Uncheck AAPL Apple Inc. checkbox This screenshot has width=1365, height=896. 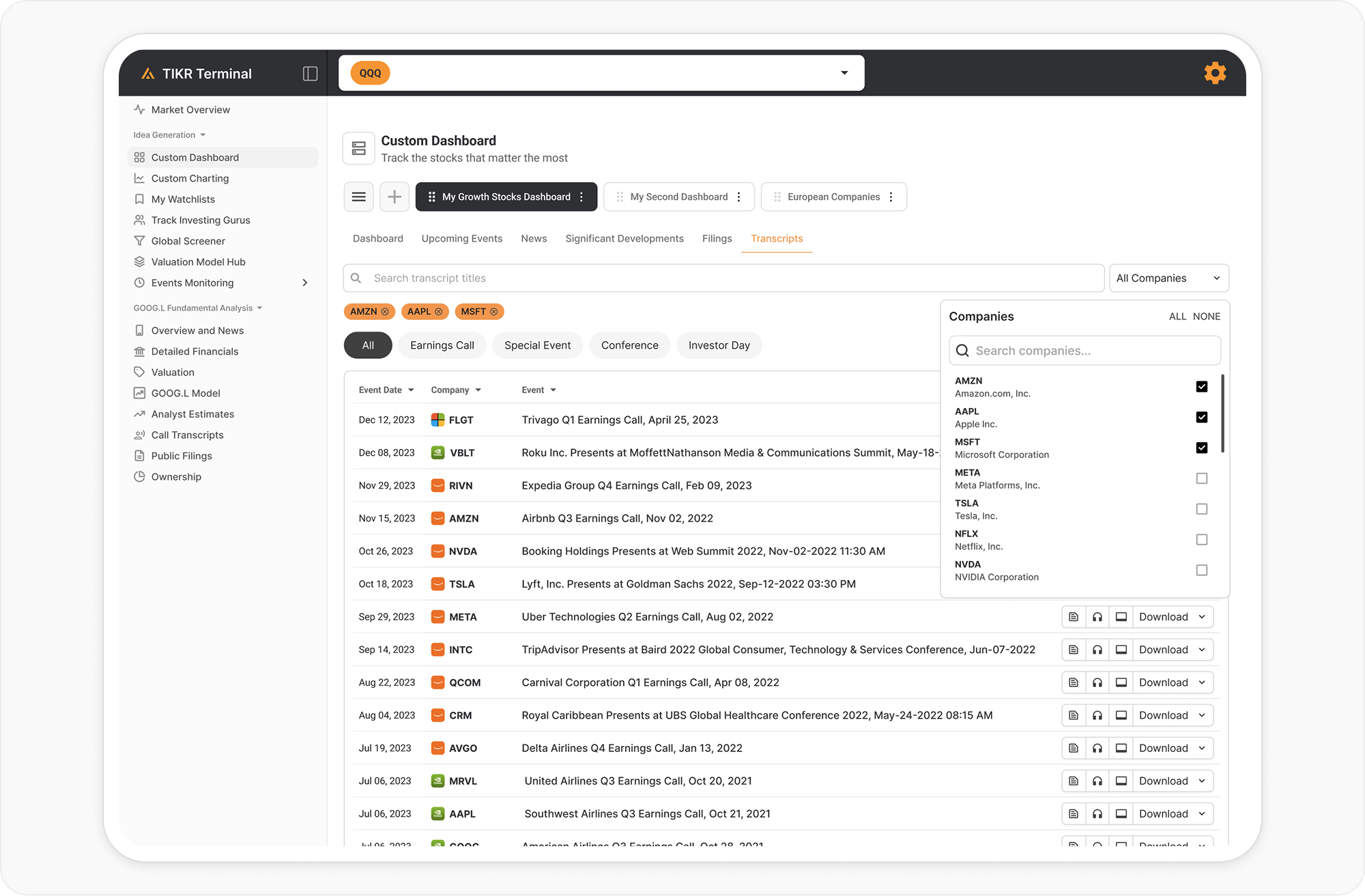coord(1202,418)
